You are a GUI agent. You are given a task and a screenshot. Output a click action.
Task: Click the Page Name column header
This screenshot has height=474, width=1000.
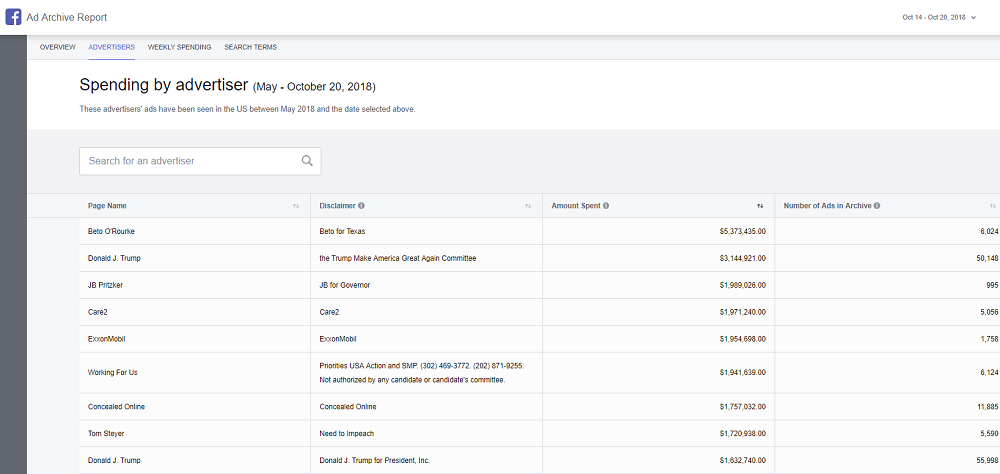point(107,206)
